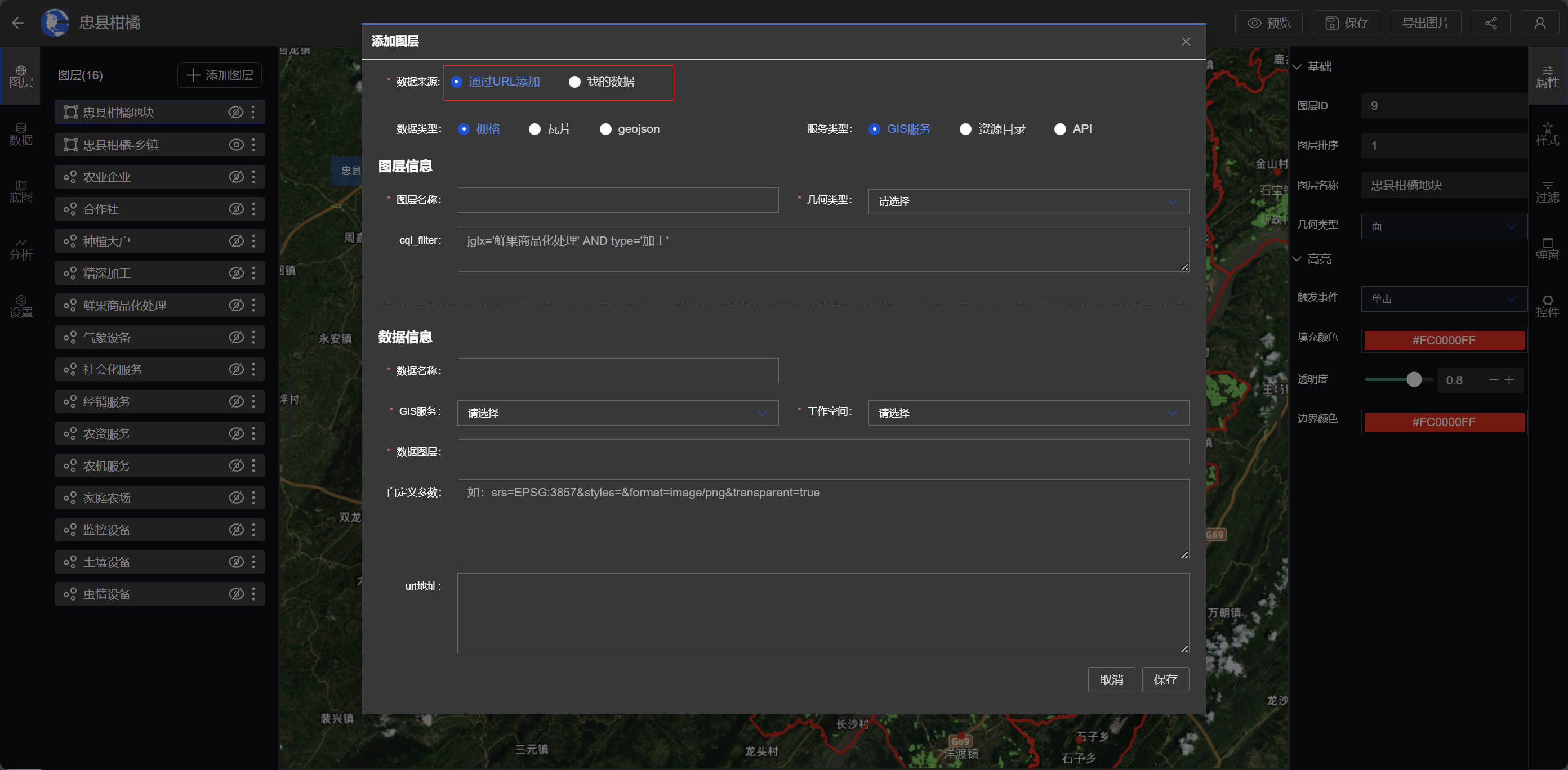Click the 取消 cancel button
This screenshot has width=1568, height=770.
[x=1111, y=679]
